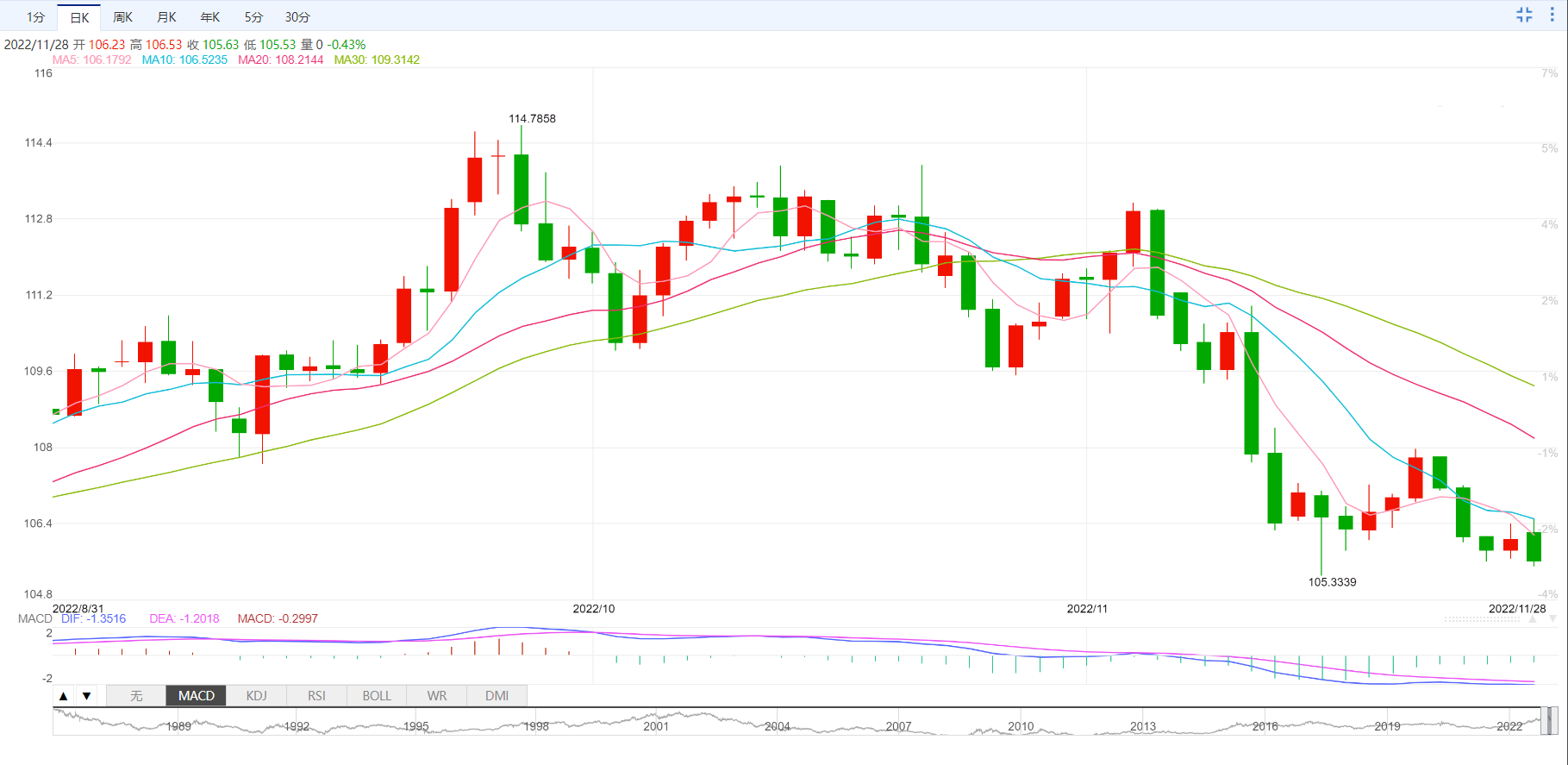1568x765 pixels.
Task: Enable the RSI indicator
Action: [x=316, y=696]
